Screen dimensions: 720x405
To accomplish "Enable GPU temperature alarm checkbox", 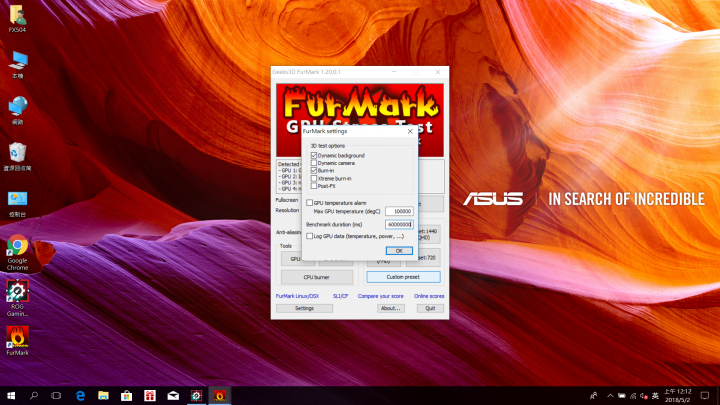I will tap(309, 202).
